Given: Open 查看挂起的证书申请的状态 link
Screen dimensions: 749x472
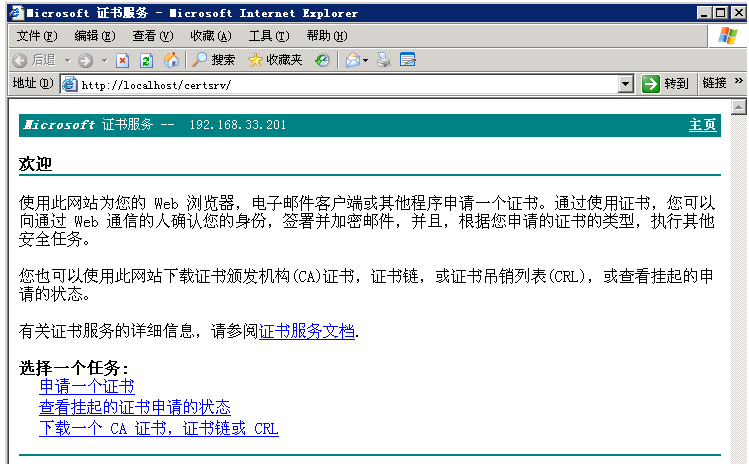Looking at the screenshot, I should pos(135,407).
